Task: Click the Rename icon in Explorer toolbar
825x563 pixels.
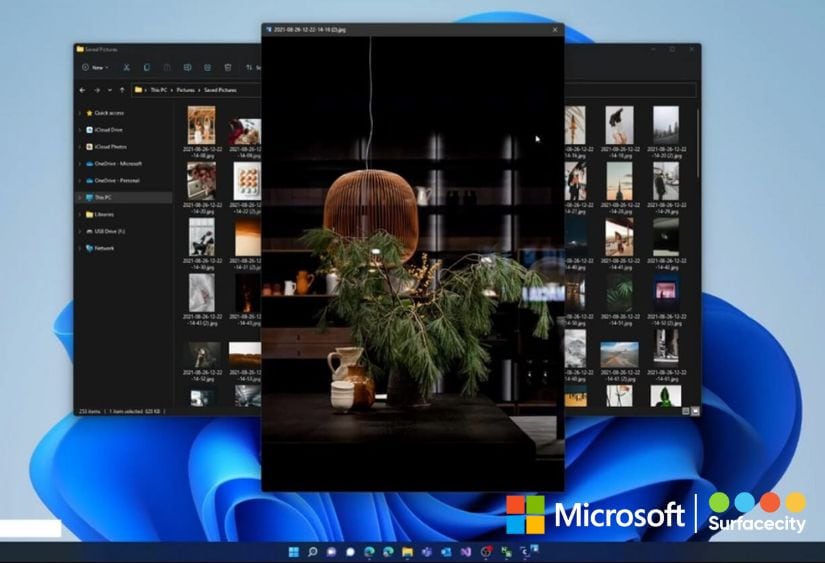Action: coord(187,67)
